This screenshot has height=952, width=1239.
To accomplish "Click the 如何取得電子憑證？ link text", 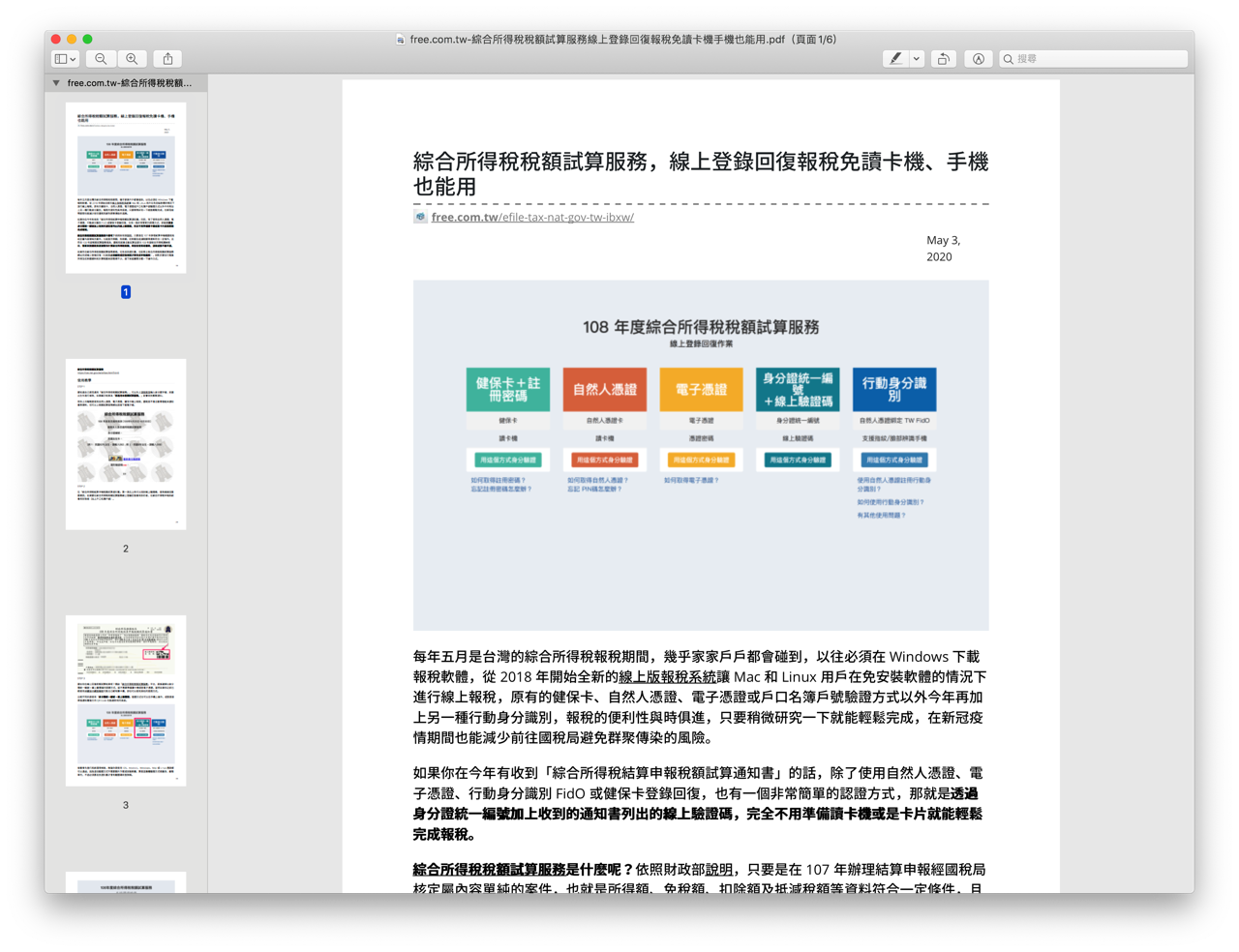I will [x=691, y=480].
